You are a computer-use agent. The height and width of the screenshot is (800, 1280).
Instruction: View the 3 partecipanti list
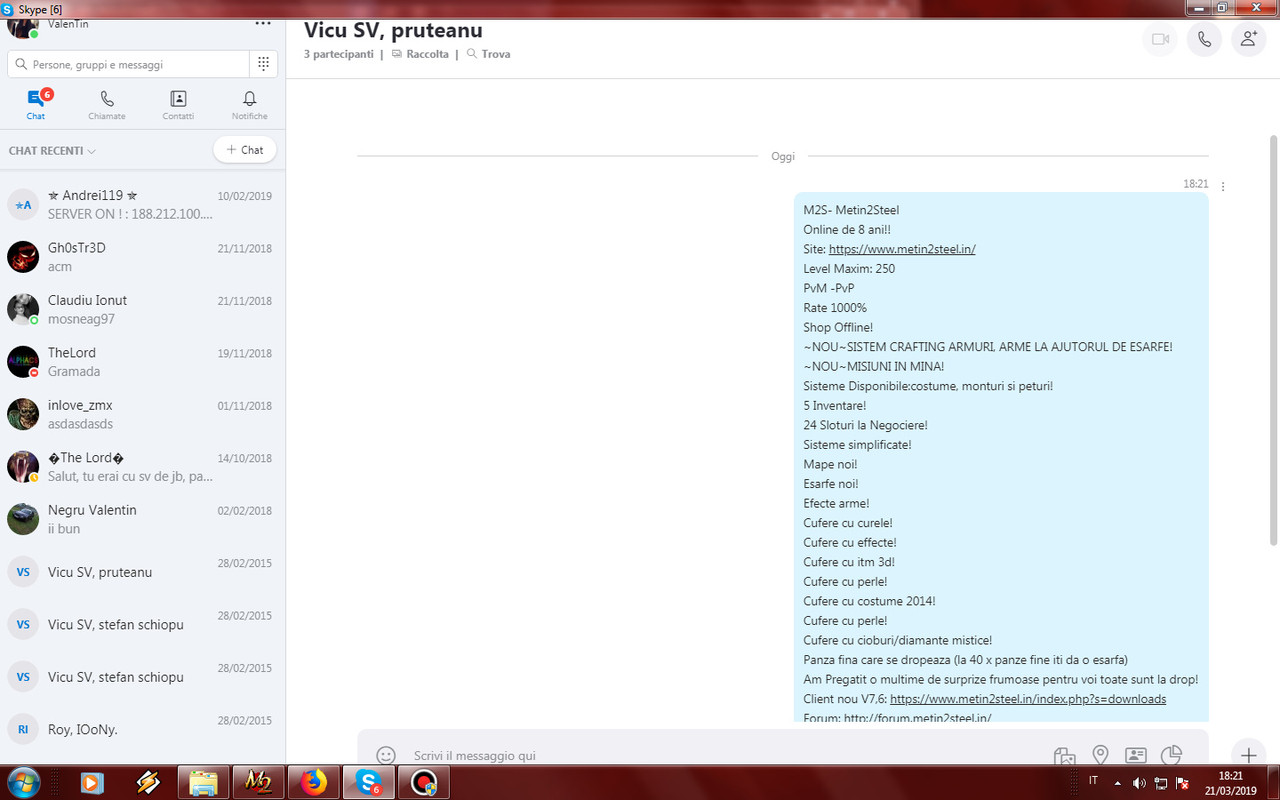[338, 54]
